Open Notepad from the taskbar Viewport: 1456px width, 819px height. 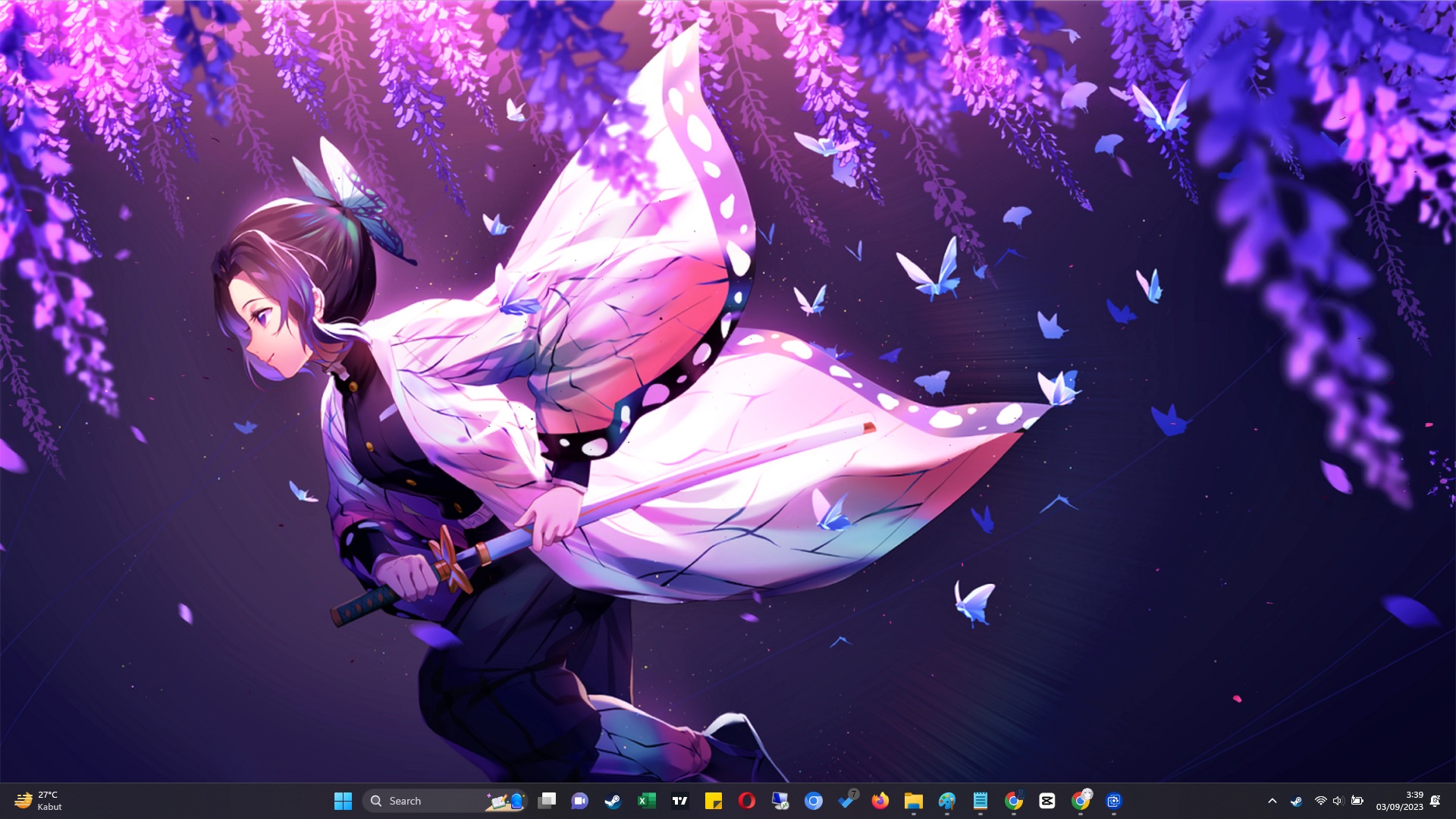(x=980, y=801)
